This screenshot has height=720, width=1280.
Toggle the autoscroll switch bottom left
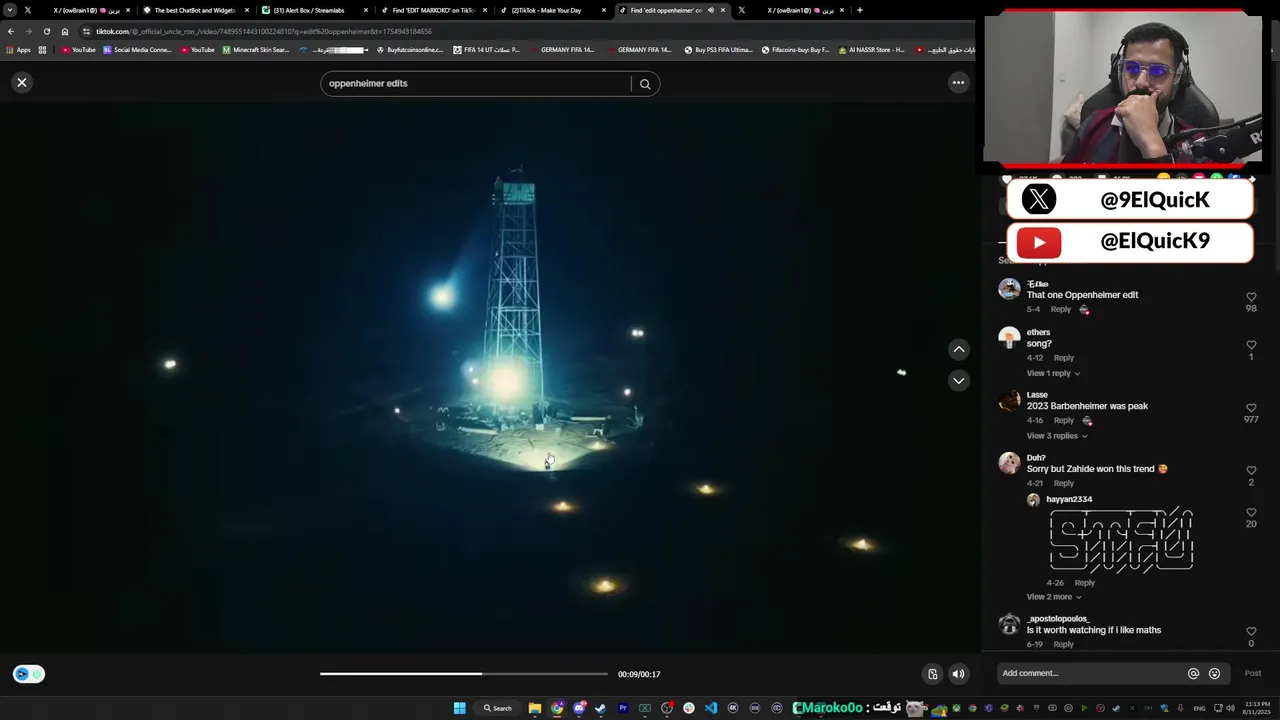pos(29,674)
